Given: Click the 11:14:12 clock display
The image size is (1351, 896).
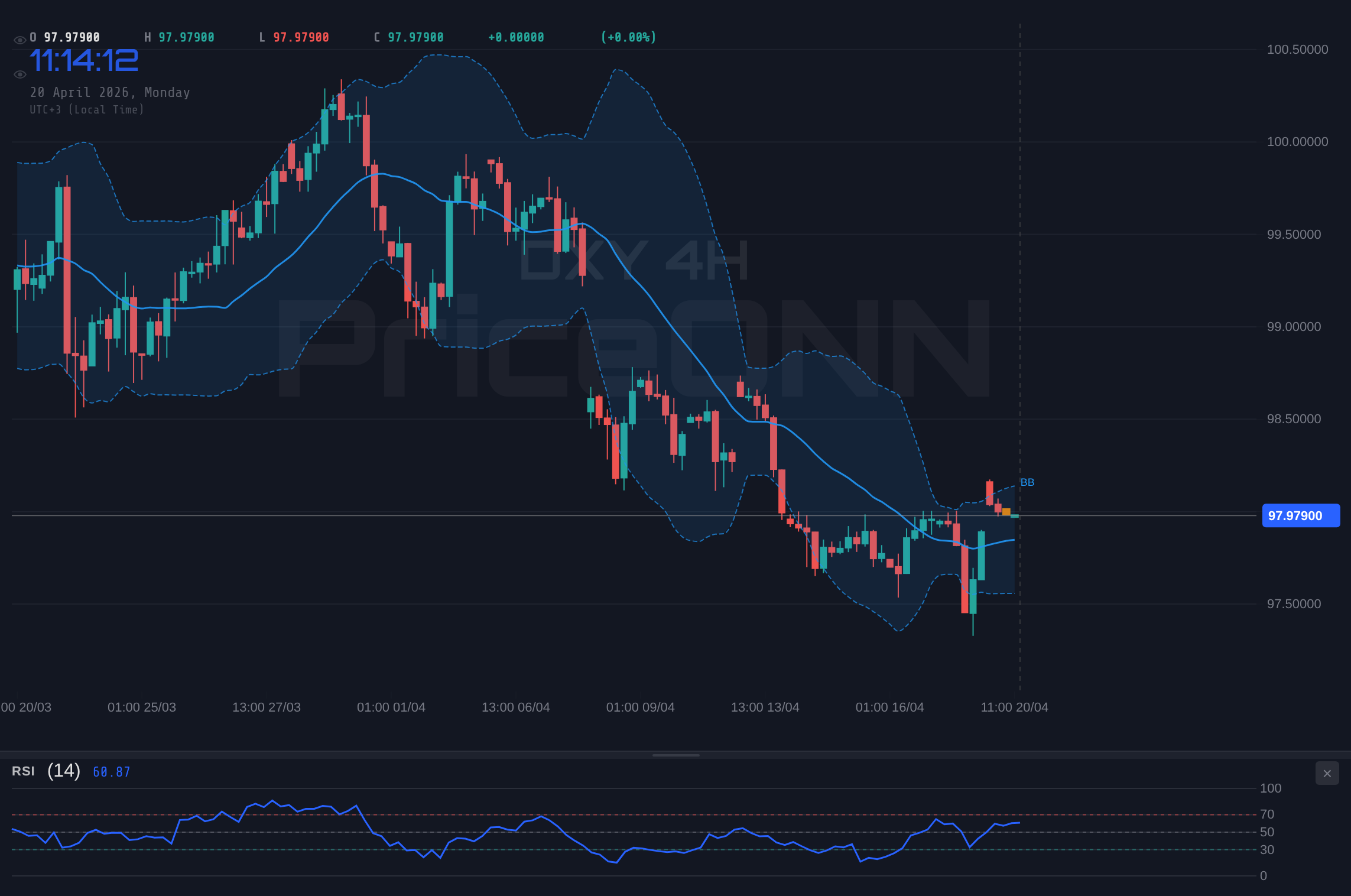Looking at the screenshot, I should pos(84,60).
